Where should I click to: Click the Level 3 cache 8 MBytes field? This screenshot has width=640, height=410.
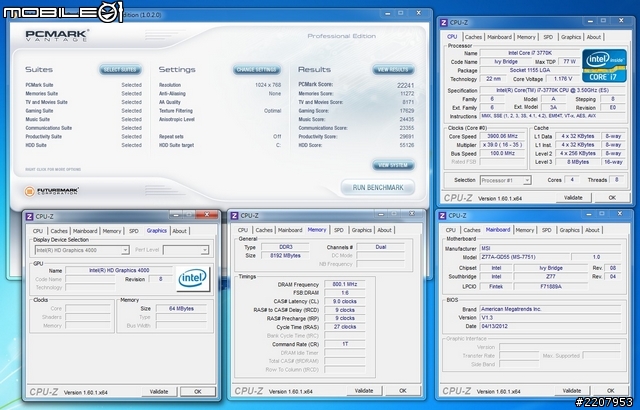(x=578, y=162)
